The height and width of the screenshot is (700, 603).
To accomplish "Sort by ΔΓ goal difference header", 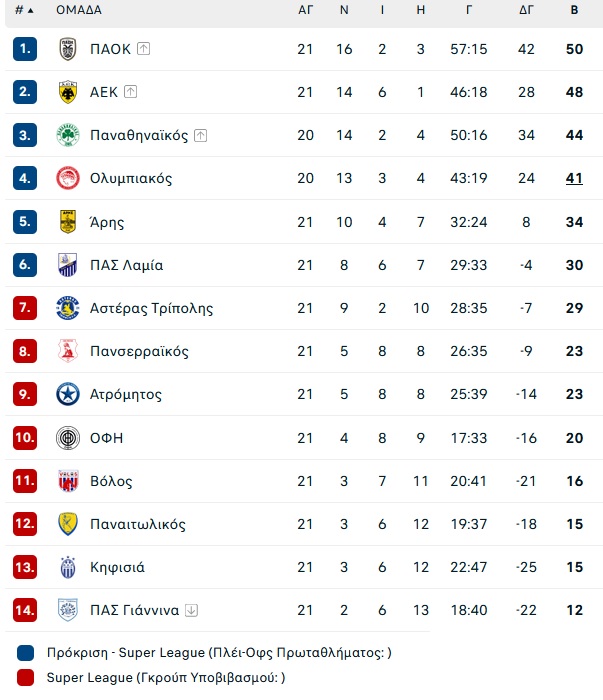I will pos(526,10).
